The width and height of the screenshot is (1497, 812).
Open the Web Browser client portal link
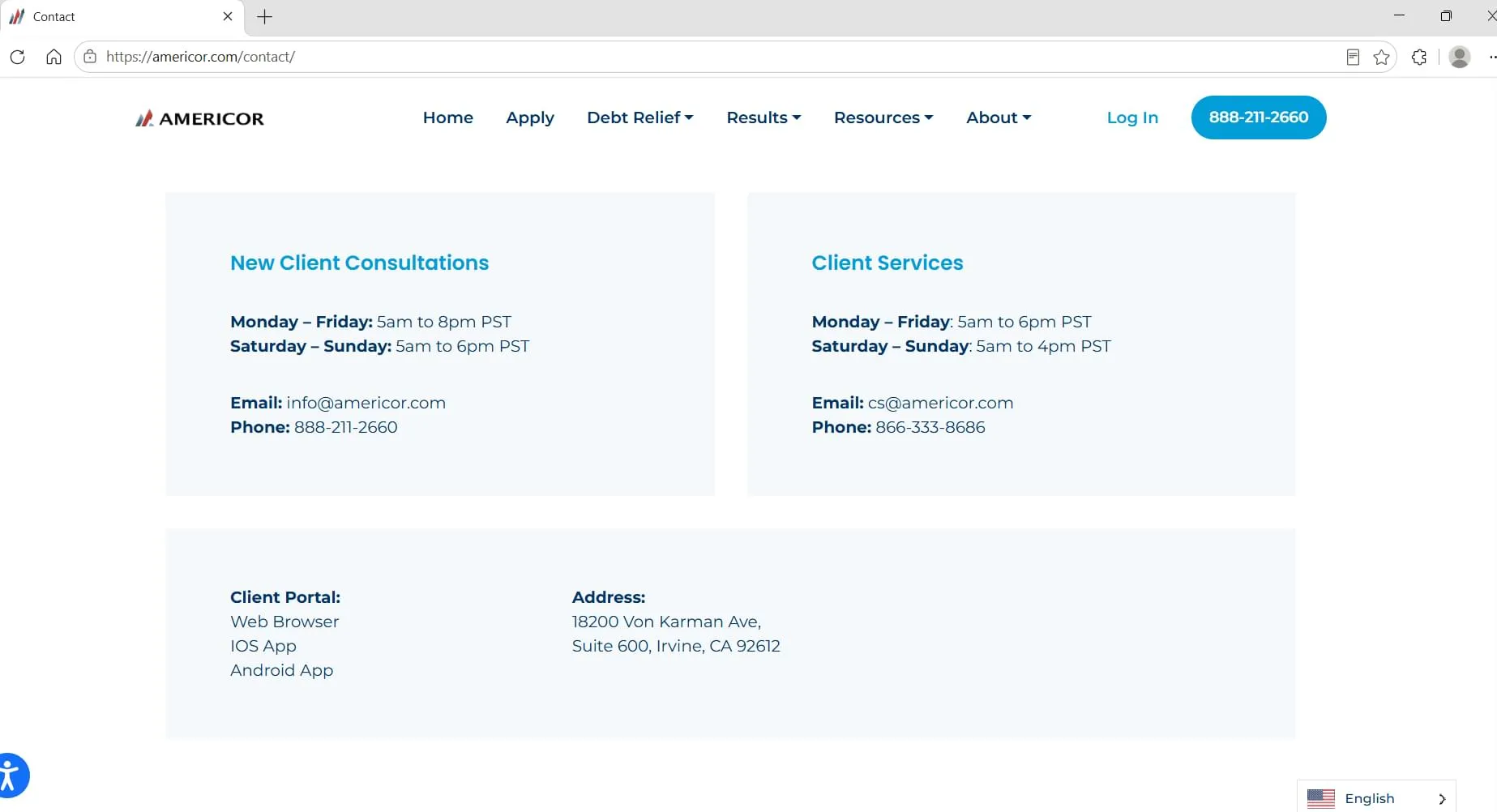tap(284, 622)
